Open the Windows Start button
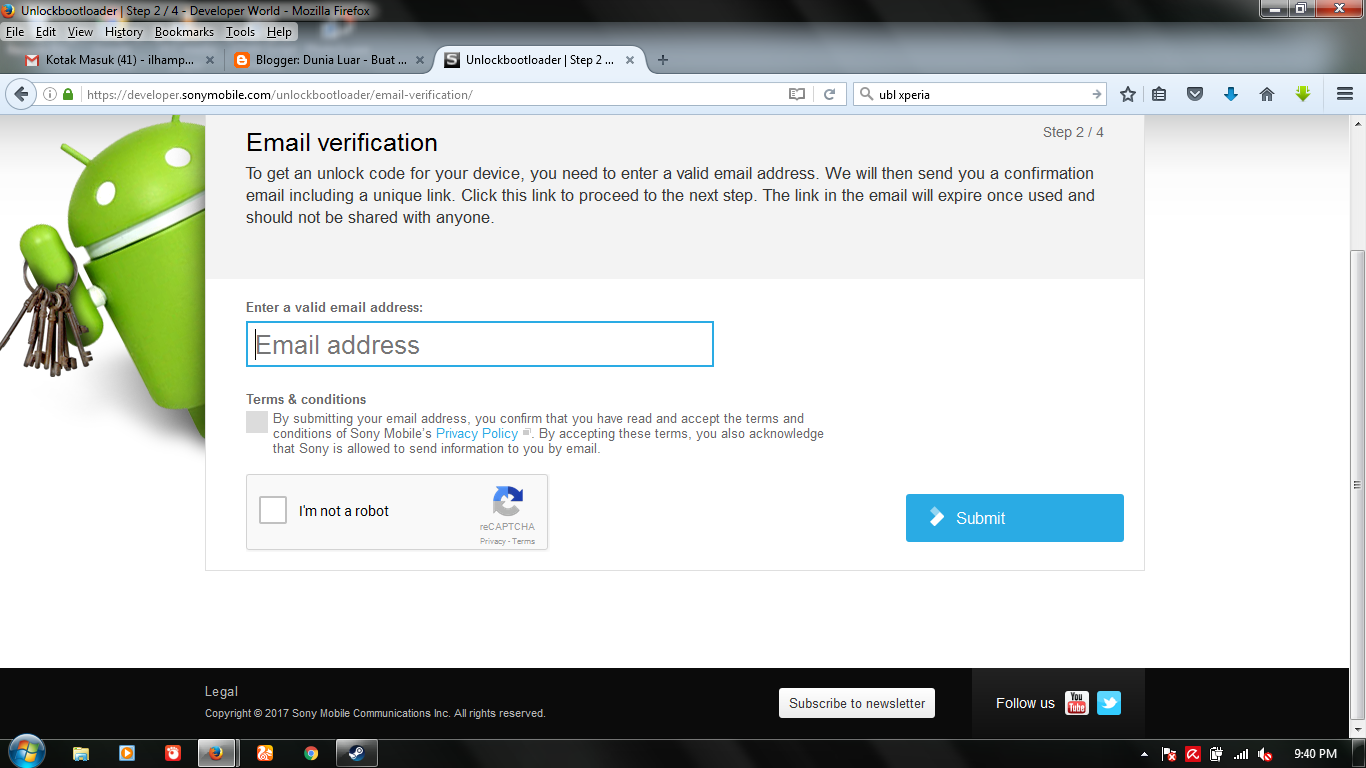The image size is (1366, 768). click(x=26, y=753)
